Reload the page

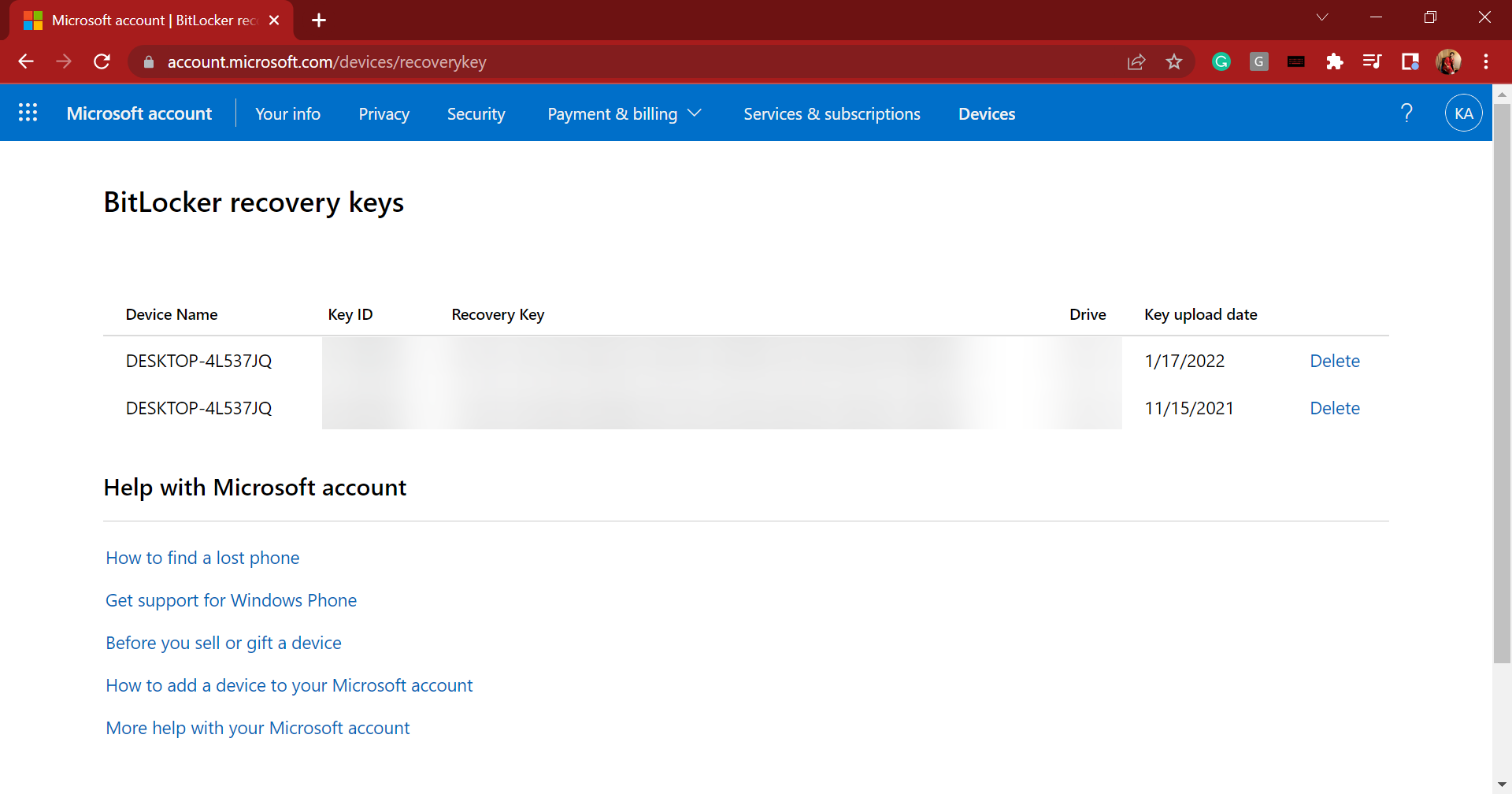102,61
